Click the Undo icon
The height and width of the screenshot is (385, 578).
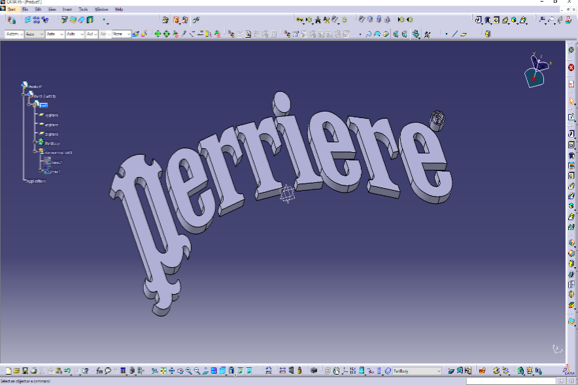[67, 371]
